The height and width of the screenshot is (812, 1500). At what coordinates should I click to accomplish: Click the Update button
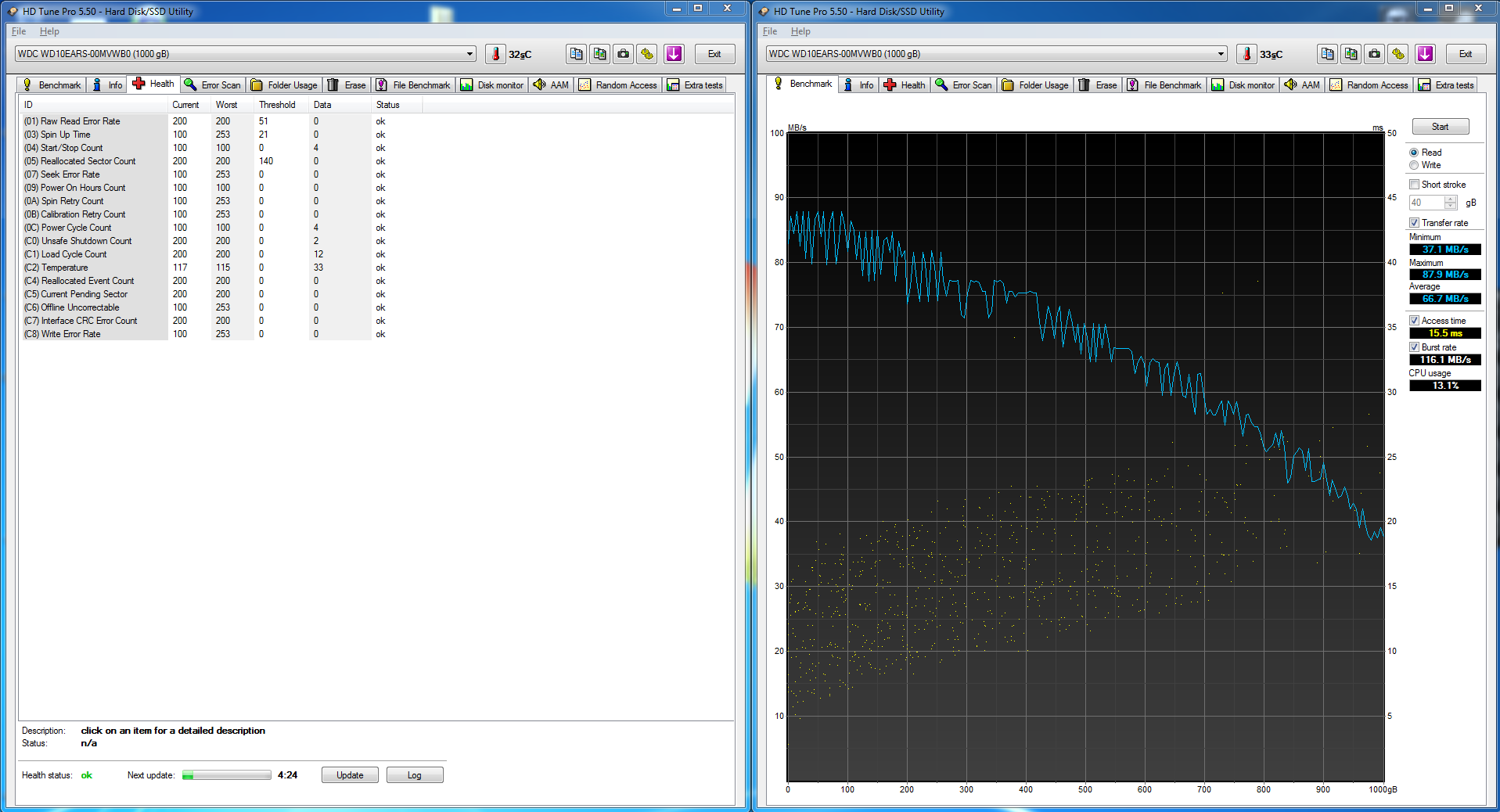(x=350, y=775)
